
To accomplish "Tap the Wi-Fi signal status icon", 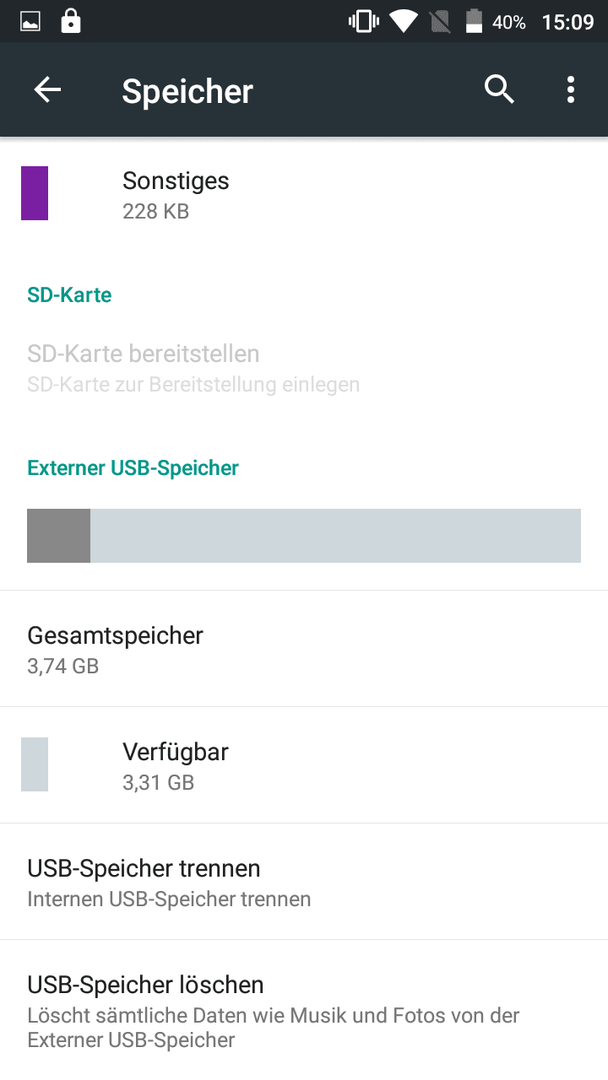I will tap(403, 22).
